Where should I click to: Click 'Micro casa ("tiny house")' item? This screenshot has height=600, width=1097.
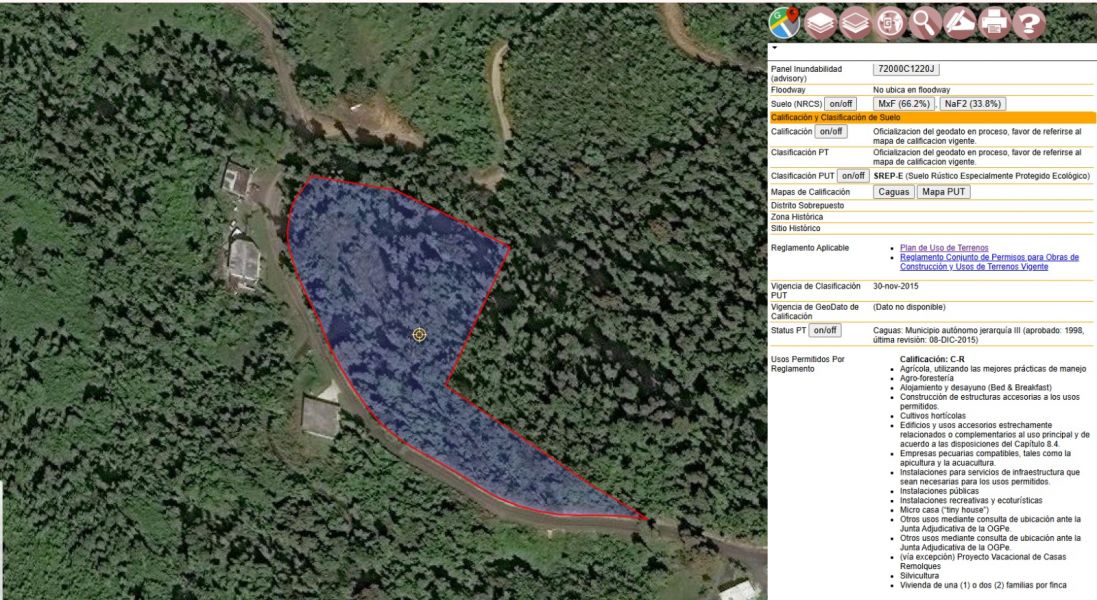point(944,510)
